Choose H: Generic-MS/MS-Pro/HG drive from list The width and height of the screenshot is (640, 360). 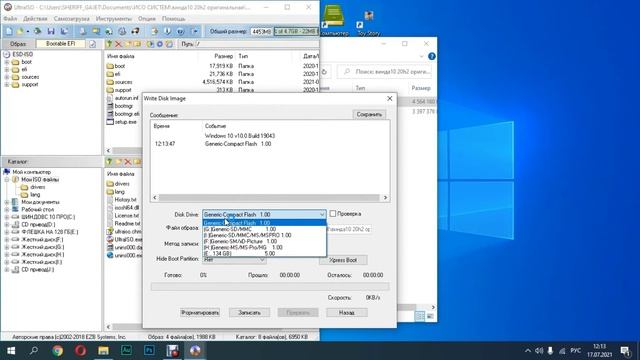pos(264,247)
